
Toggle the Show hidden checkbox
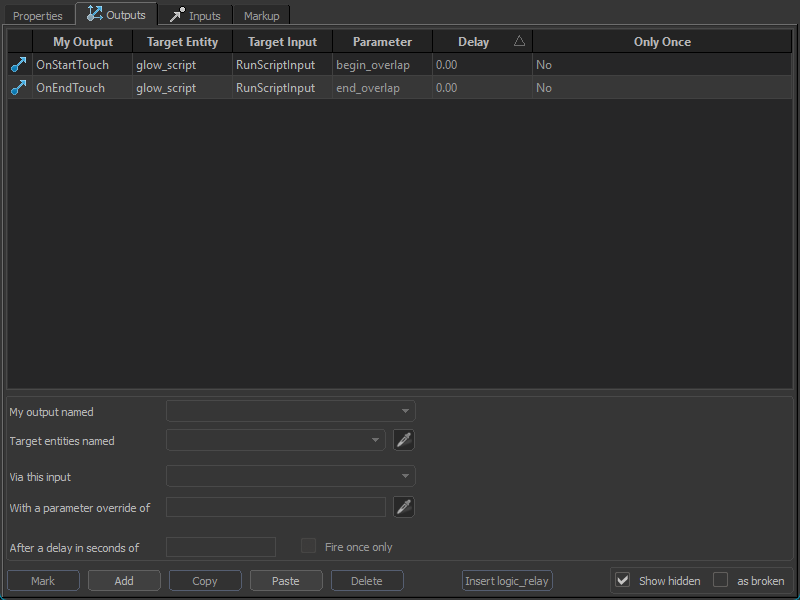(623, 581)
